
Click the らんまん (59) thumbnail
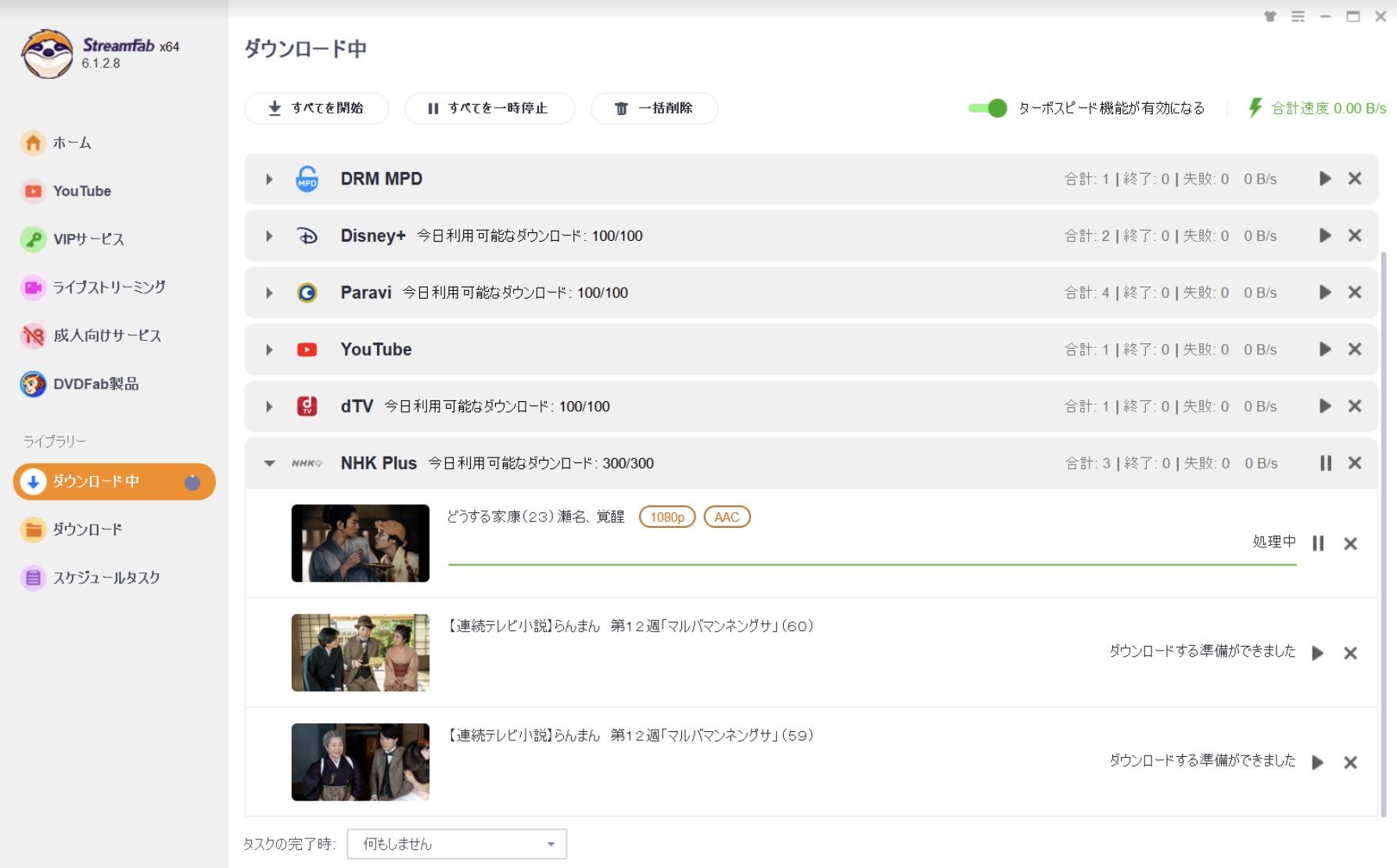click(361, 762)
